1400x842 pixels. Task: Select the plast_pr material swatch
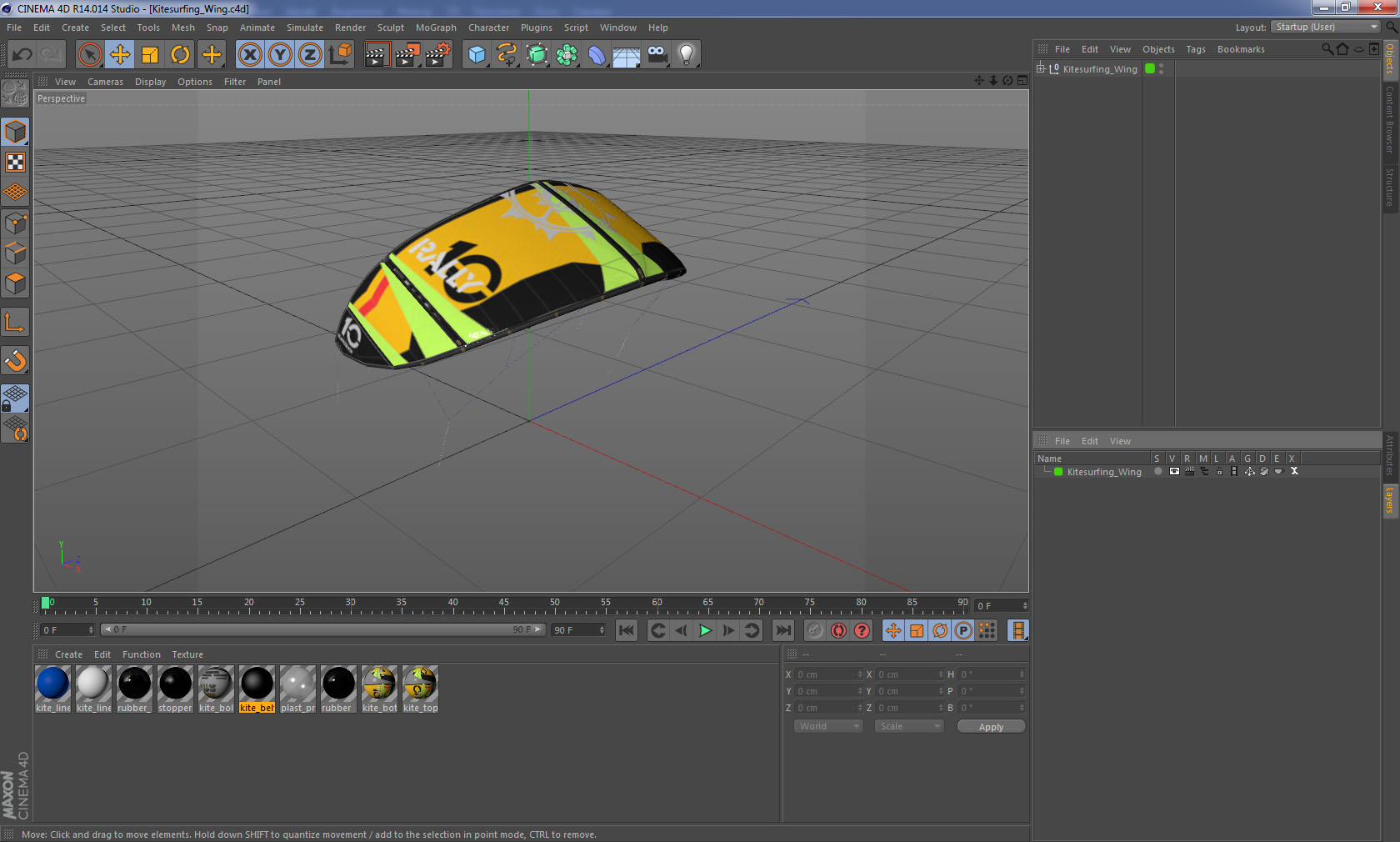pyautogui.click(x=297, y=689)
